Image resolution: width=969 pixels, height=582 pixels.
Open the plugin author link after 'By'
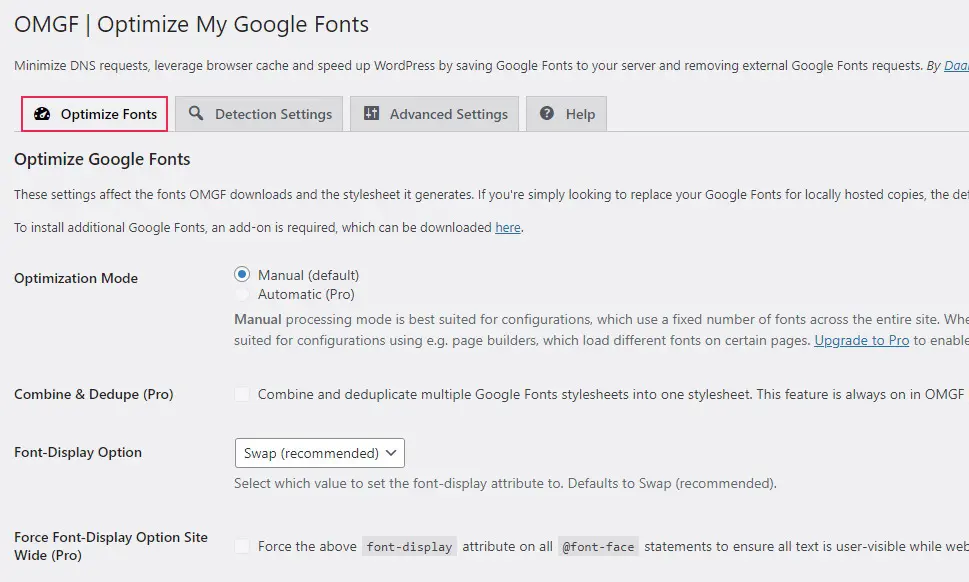956,65
